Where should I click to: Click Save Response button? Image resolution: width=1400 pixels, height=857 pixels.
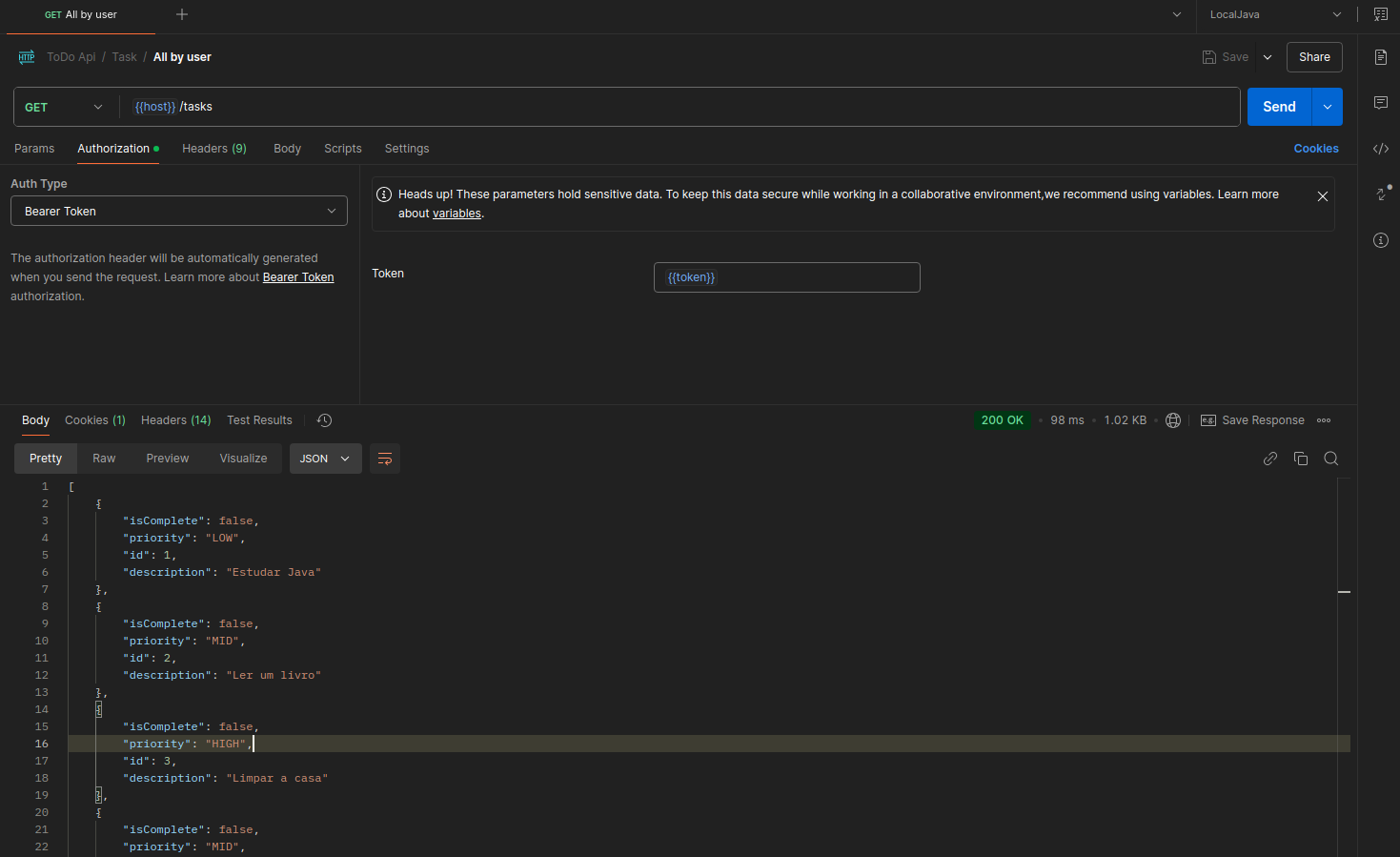(x=1252, y=420)
